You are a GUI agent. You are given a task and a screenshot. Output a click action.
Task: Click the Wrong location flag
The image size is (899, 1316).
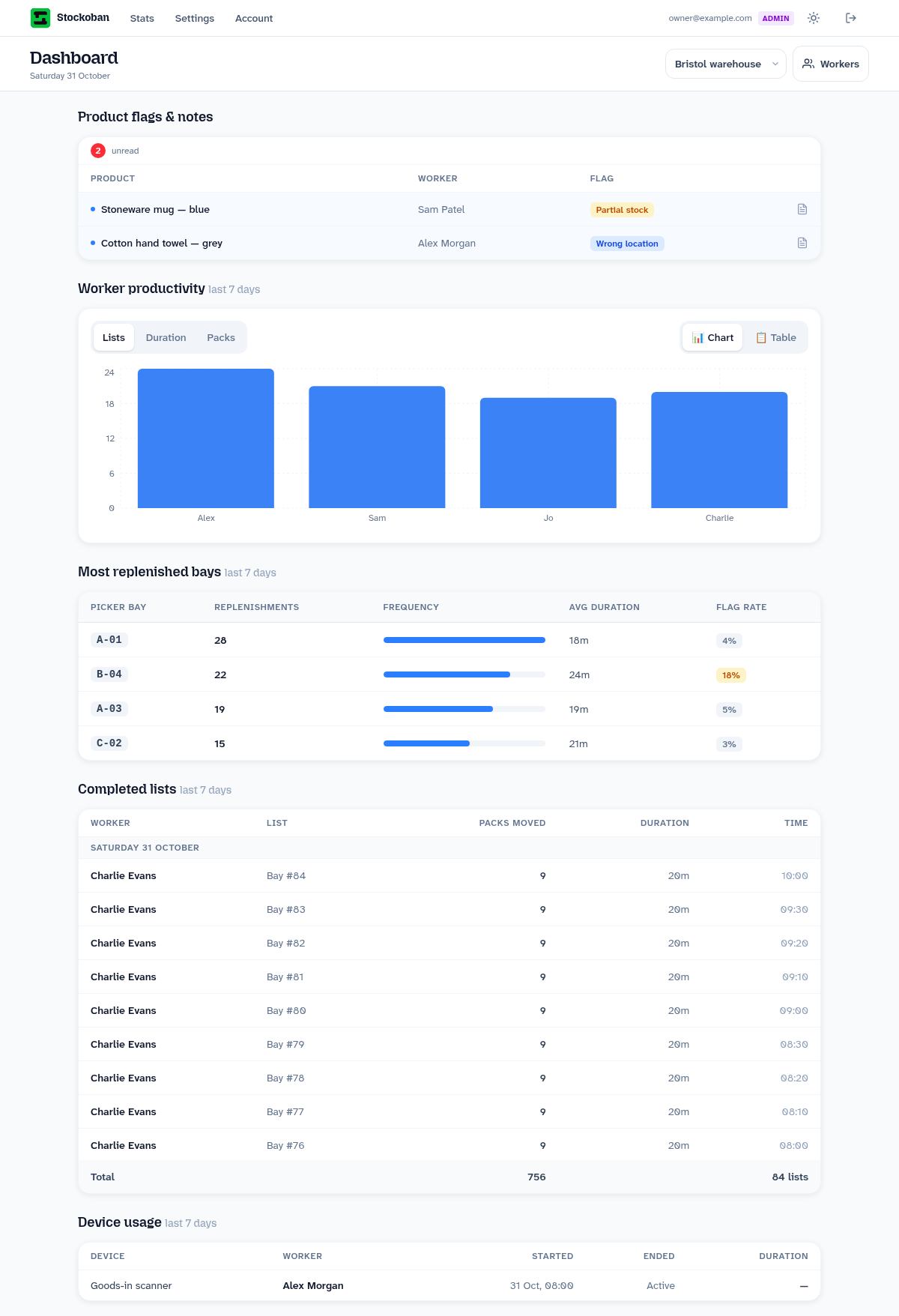627,244
